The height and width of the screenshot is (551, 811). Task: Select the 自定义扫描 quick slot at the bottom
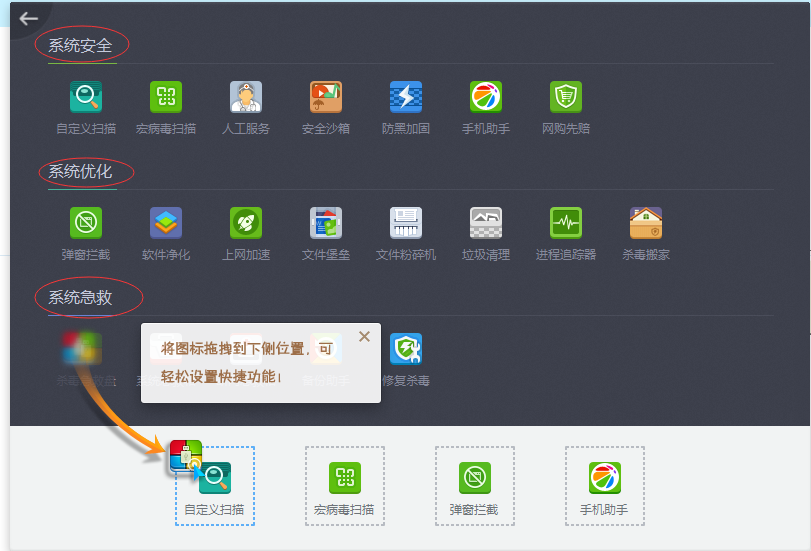215,486
